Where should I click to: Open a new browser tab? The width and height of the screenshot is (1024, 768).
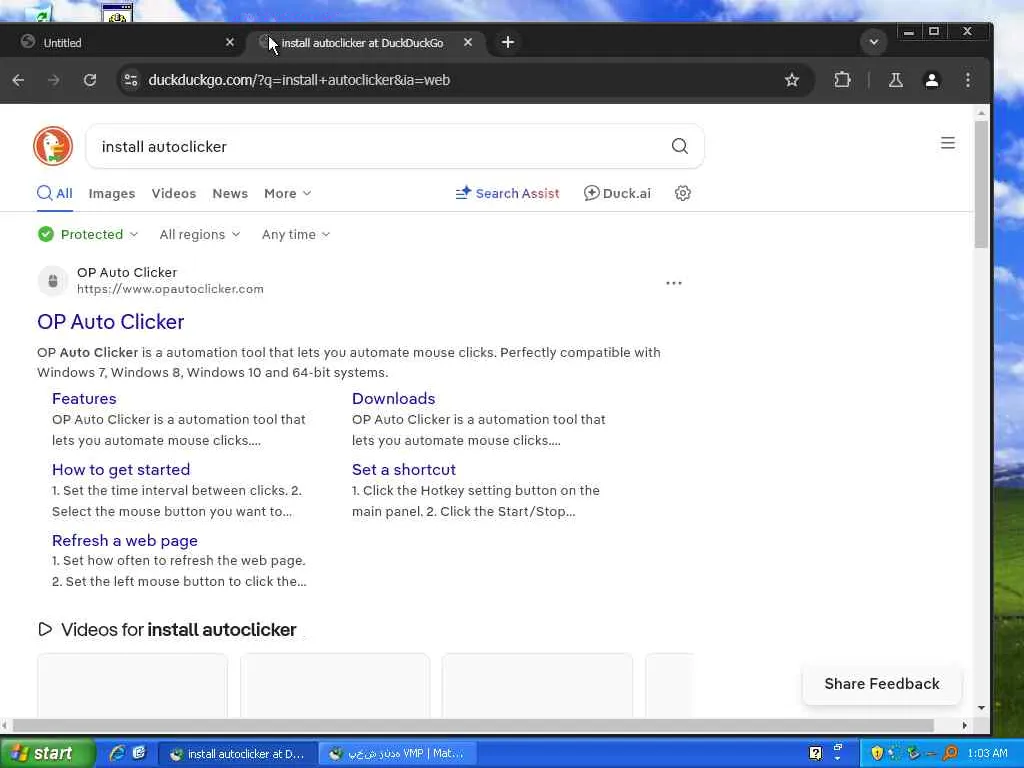point(507,42)
